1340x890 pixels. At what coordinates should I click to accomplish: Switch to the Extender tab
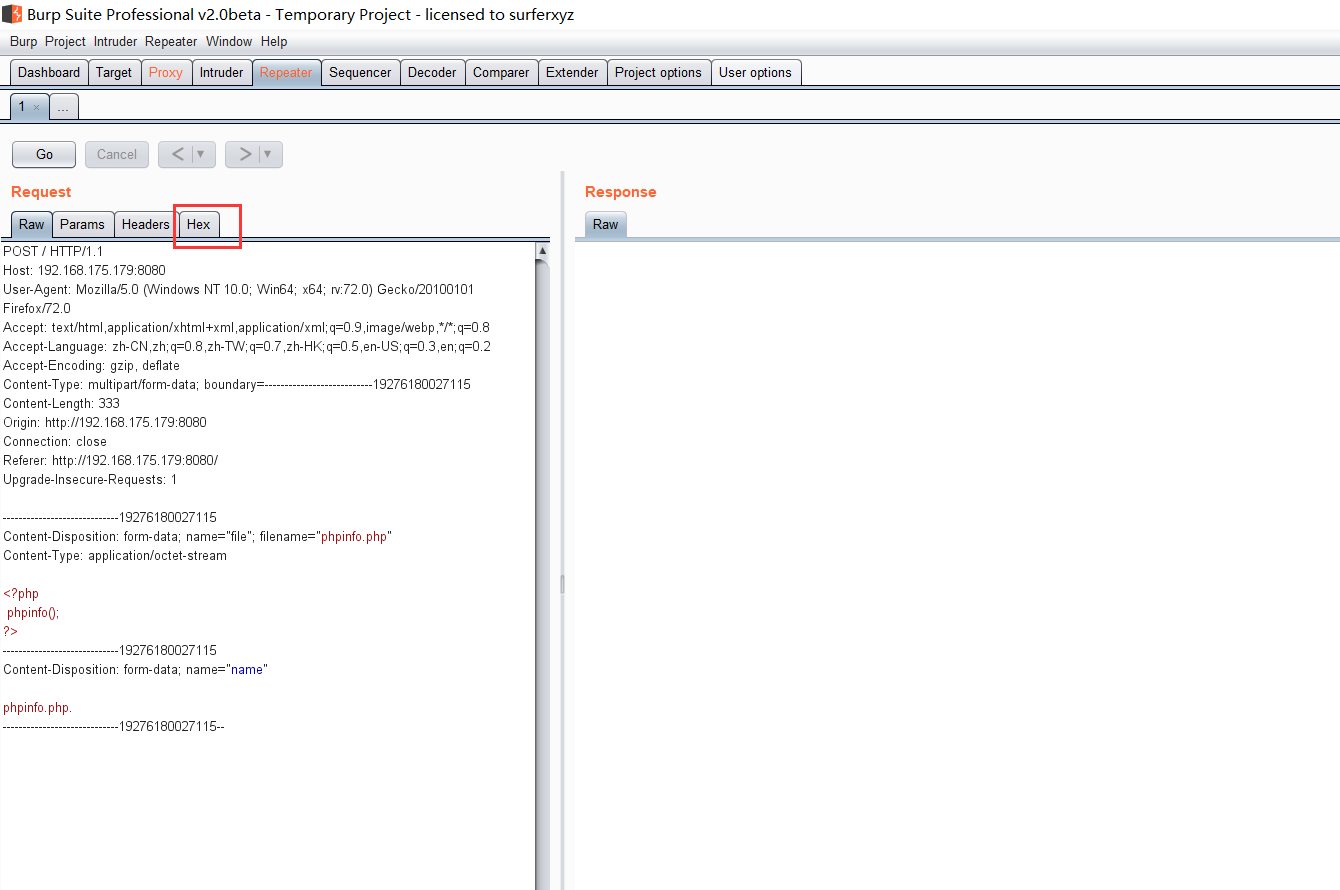[x=572, y=73]
